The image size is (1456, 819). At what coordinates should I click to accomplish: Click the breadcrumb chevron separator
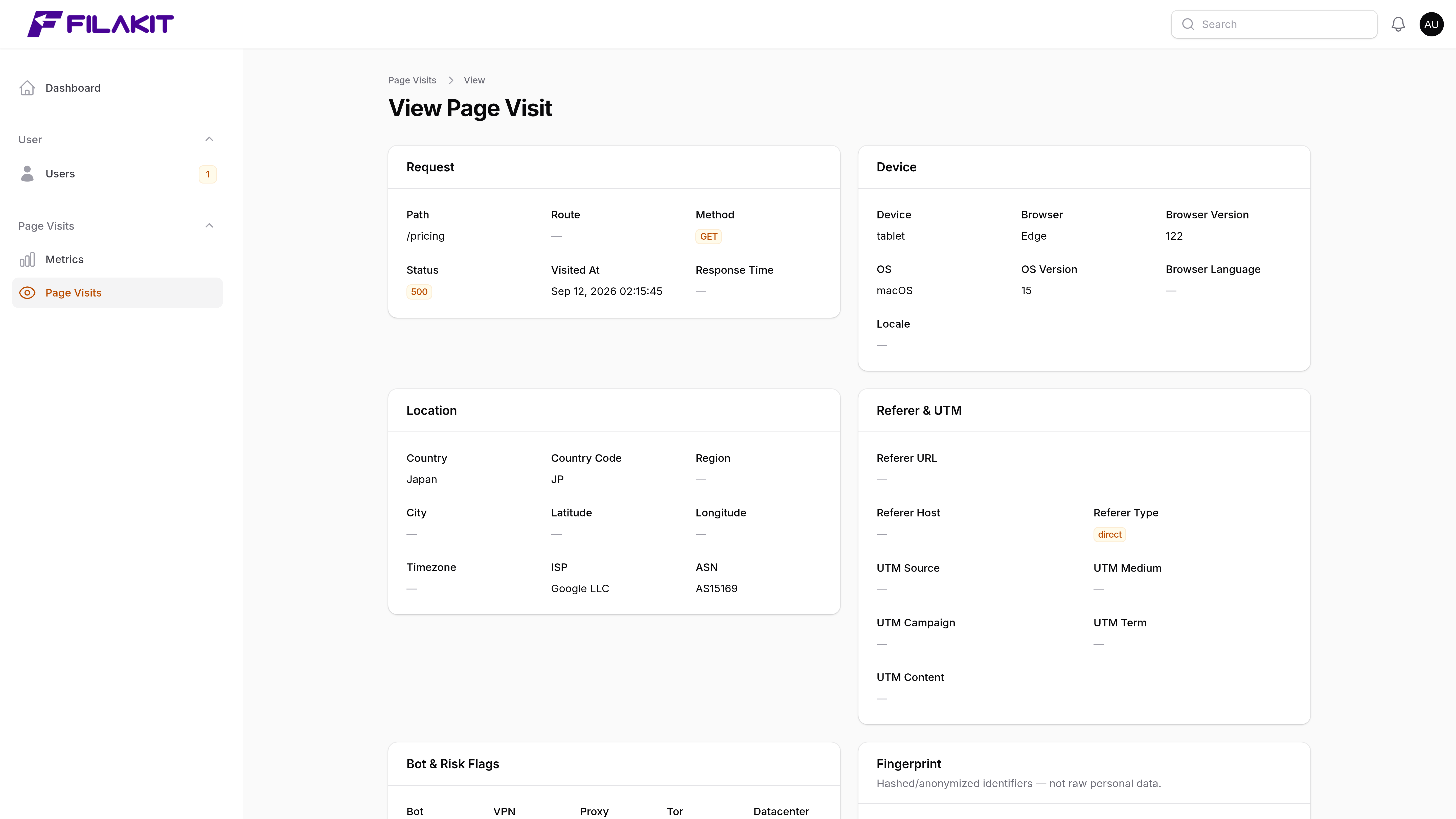coord(450,80)
